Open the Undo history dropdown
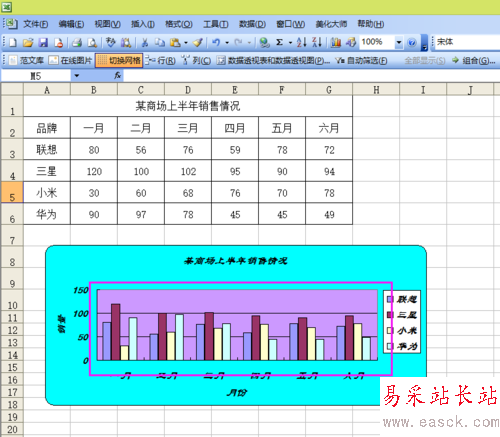Image resolution: width=500 pixels, height=437 pixels. click(227, 43)
